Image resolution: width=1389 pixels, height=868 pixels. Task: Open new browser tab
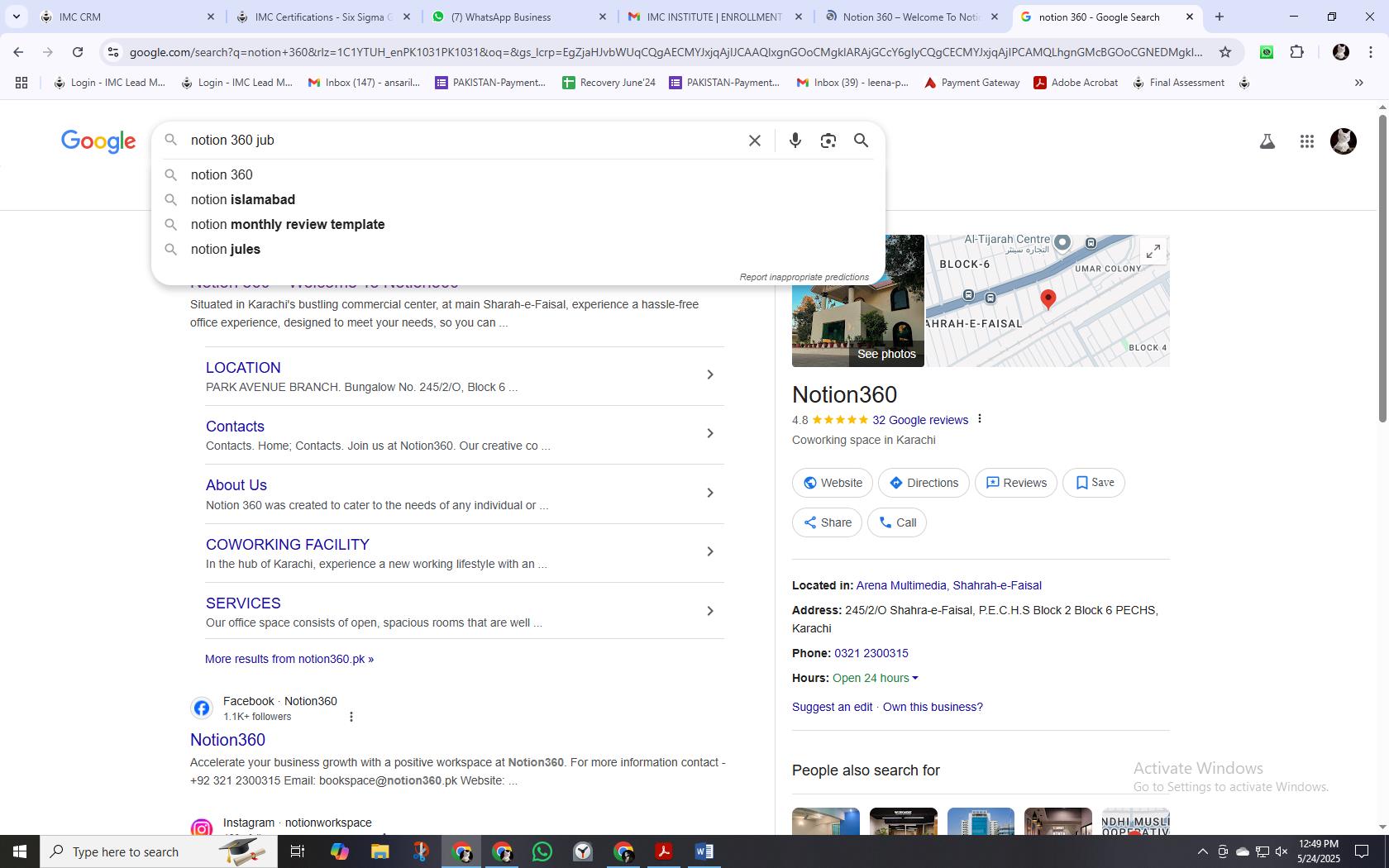coord(1219,17)
